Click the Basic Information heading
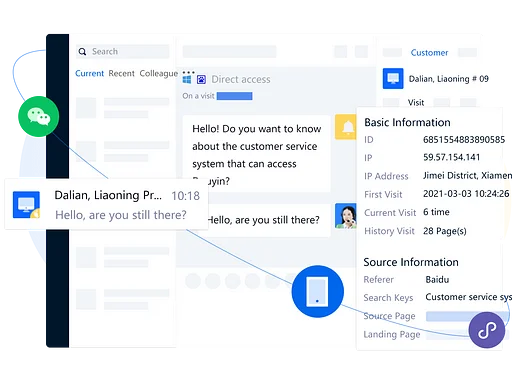 (407, 122)
